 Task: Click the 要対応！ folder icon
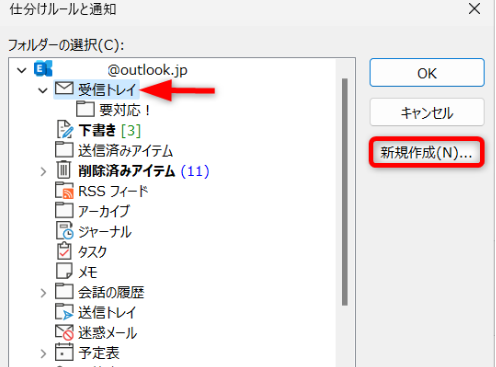[85, 109]
